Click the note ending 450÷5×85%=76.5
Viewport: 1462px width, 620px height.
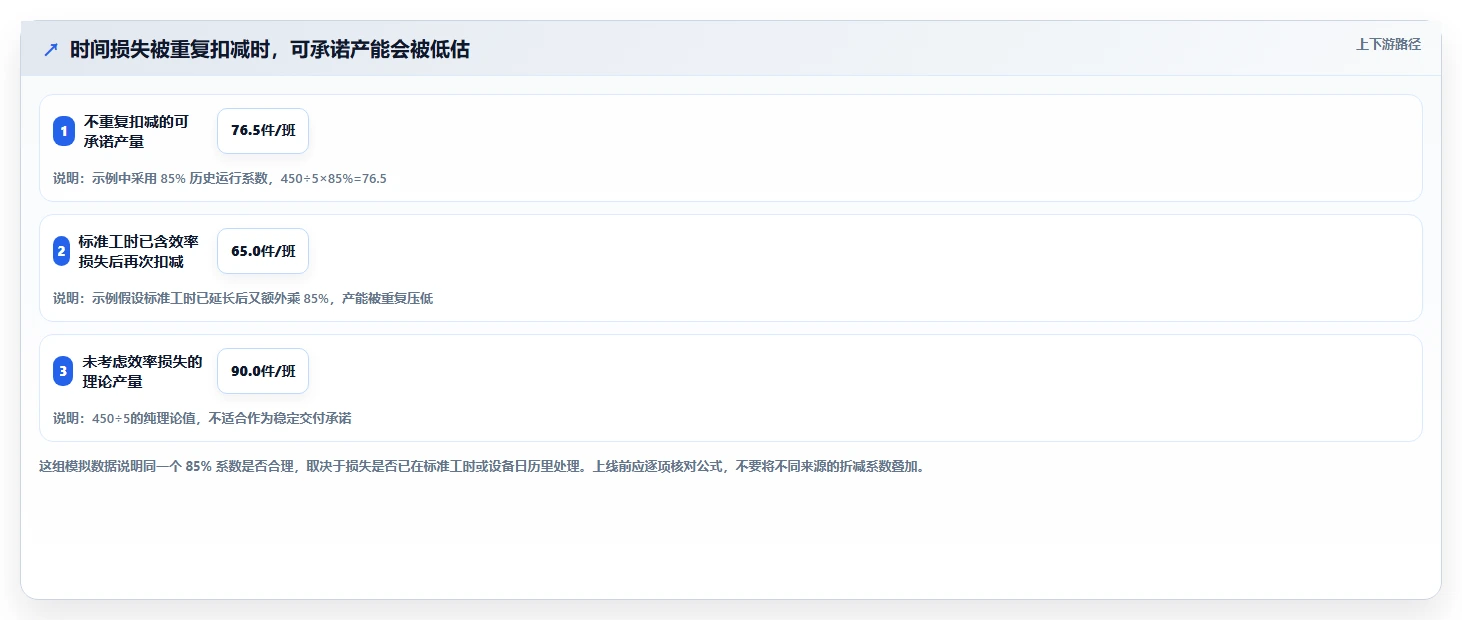(220, 179)
